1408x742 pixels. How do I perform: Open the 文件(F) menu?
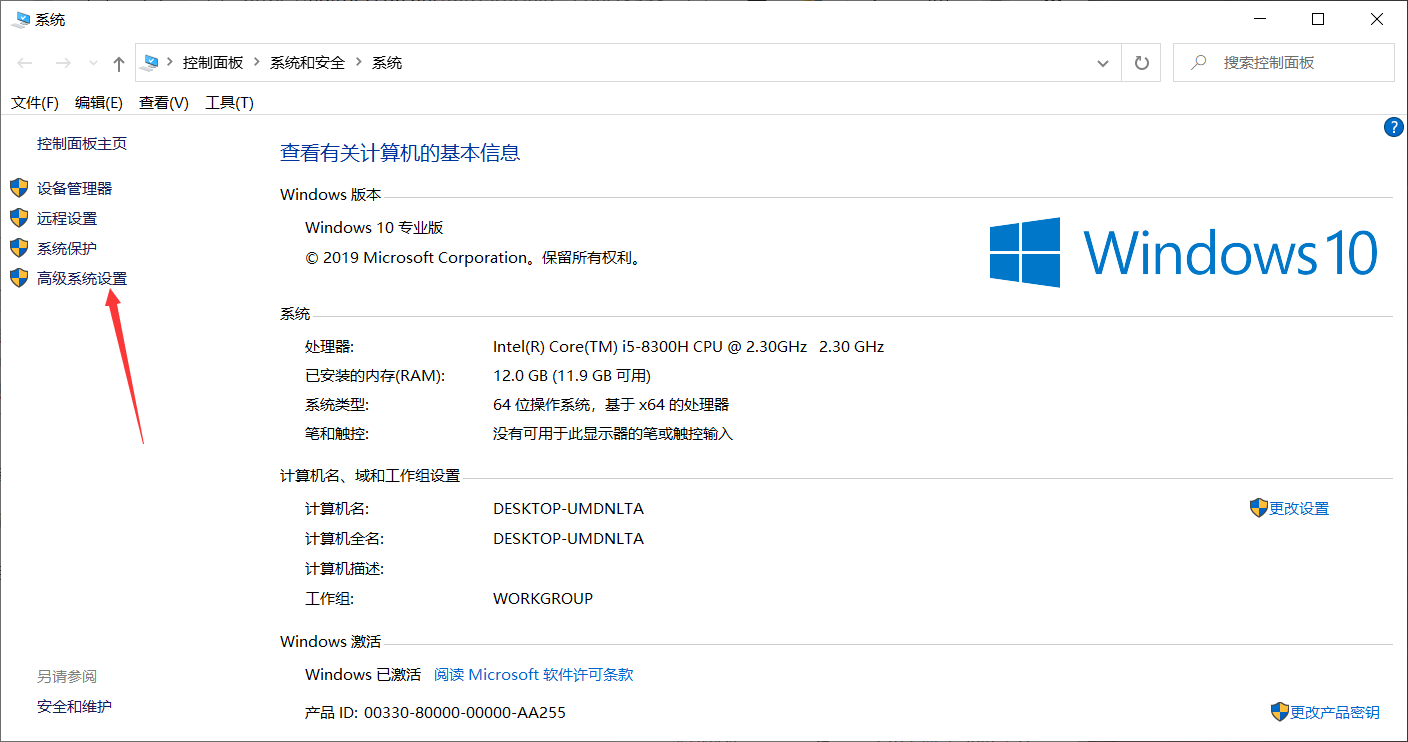35,103
